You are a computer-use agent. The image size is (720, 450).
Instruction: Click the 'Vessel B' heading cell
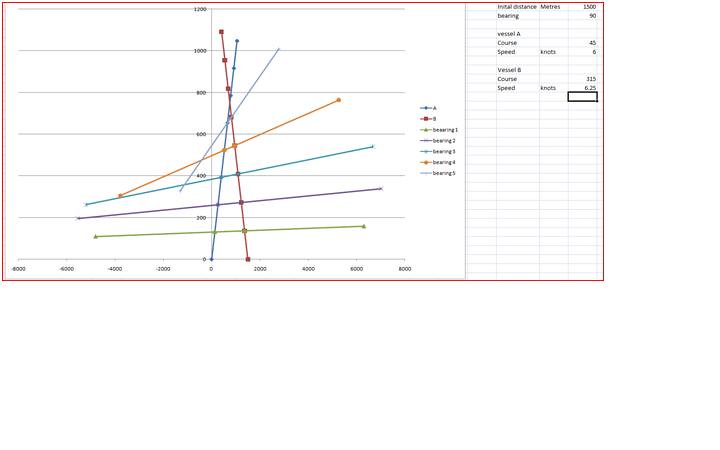click(509, 70)
